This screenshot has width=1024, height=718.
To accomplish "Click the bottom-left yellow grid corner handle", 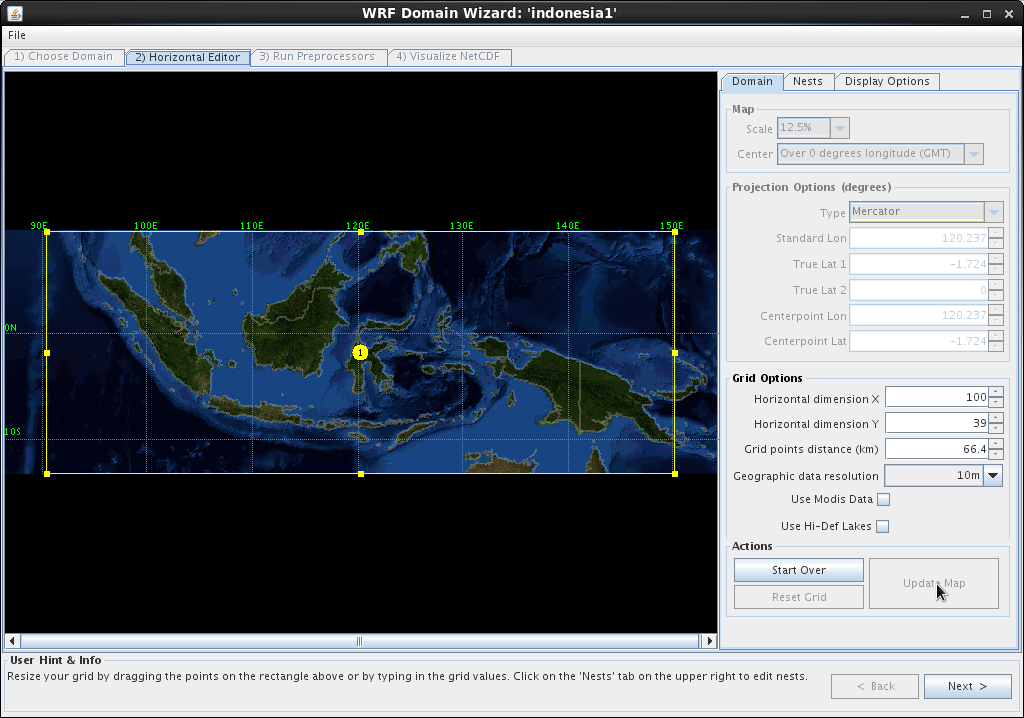I will click(47, 474).
